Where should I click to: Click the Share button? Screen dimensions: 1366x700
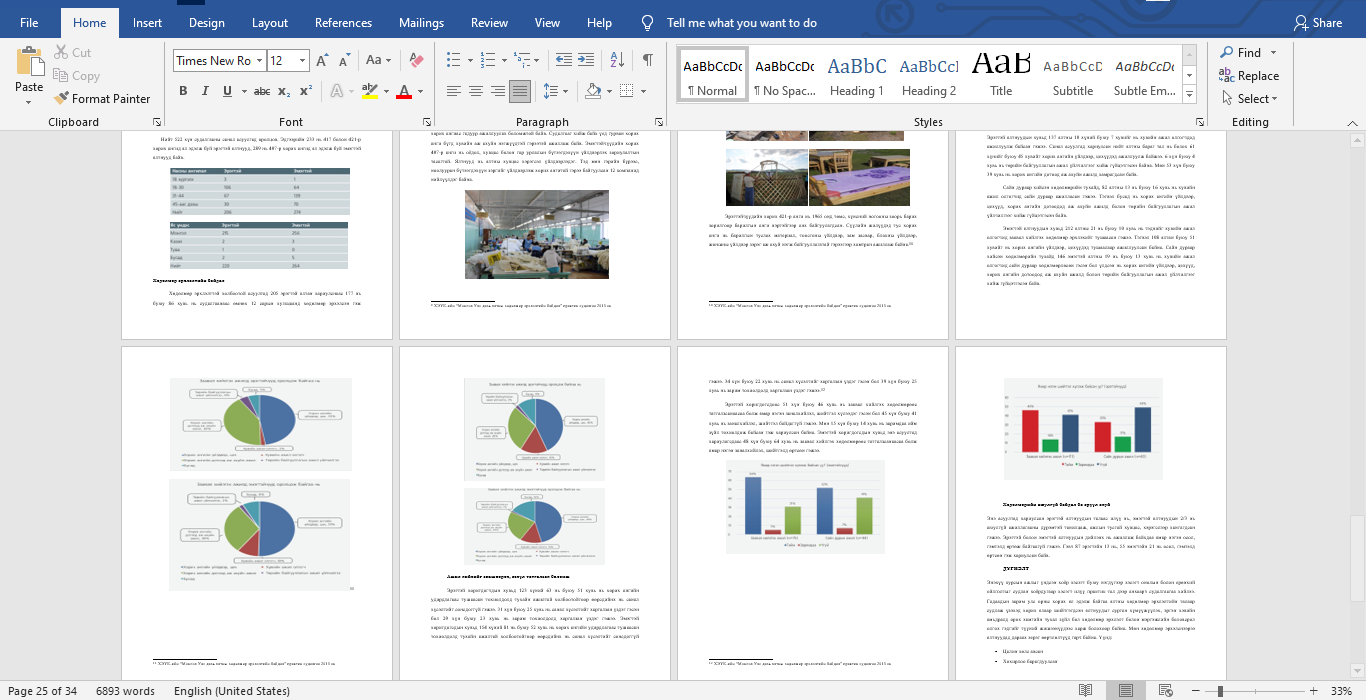click(x=1318, y=23)
